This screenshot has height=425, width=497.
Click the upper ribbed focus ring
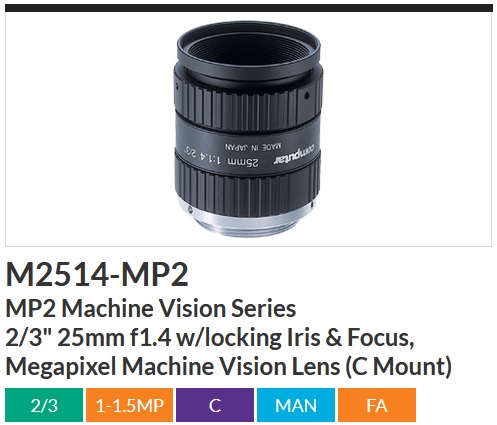coord(248,100)
